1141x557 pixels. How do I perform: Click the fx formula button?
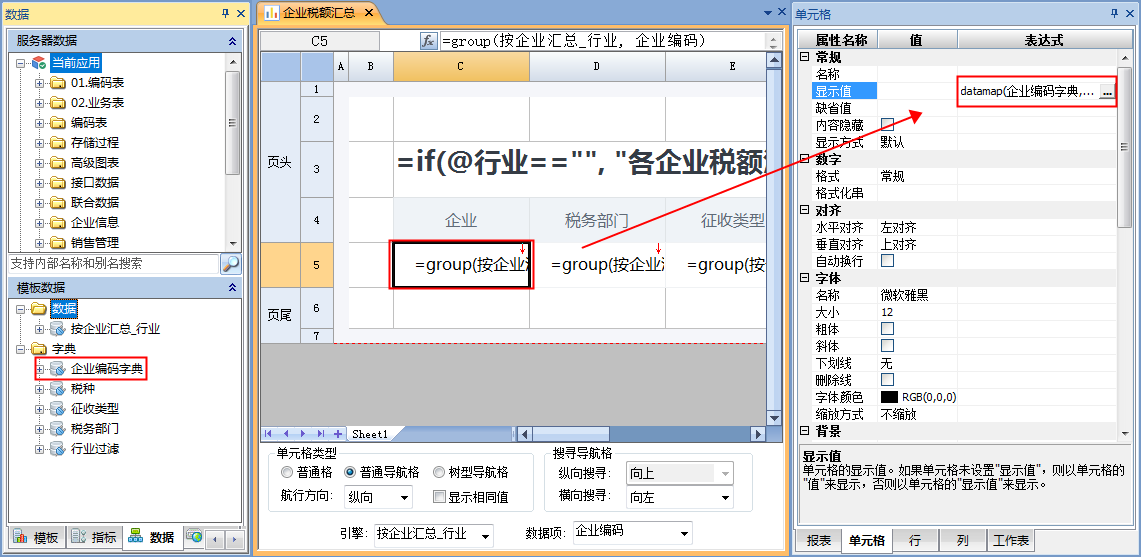(x=428, y=41)
